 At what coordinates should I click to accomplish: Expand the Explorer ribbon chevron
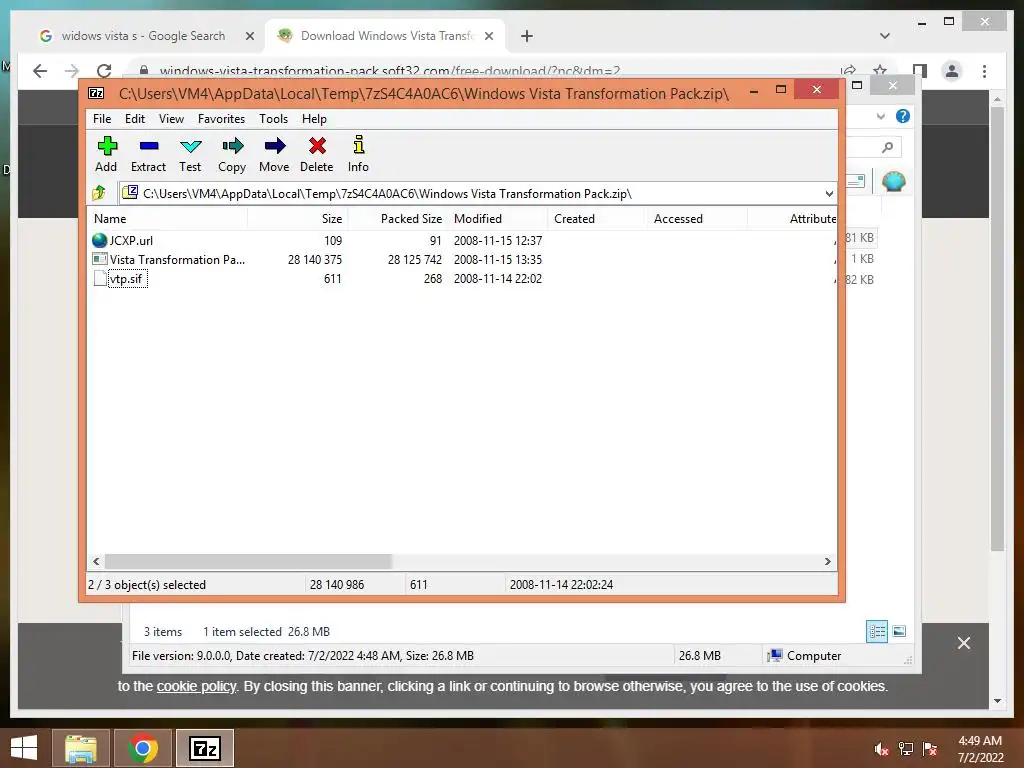click(x=880, y=116)
